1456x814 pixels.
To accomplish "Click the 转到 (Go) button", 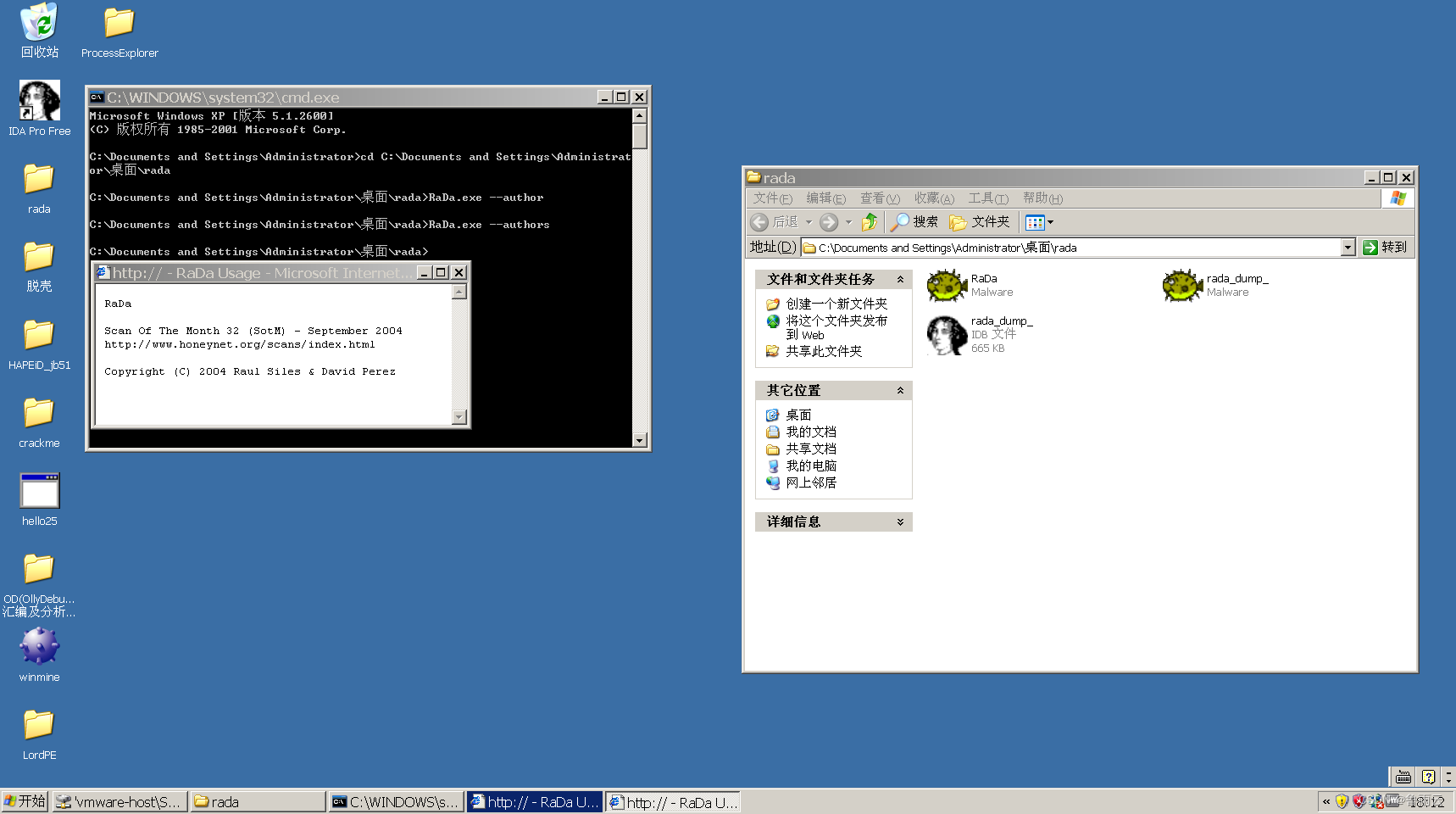I will click(x=1385, y=248).
